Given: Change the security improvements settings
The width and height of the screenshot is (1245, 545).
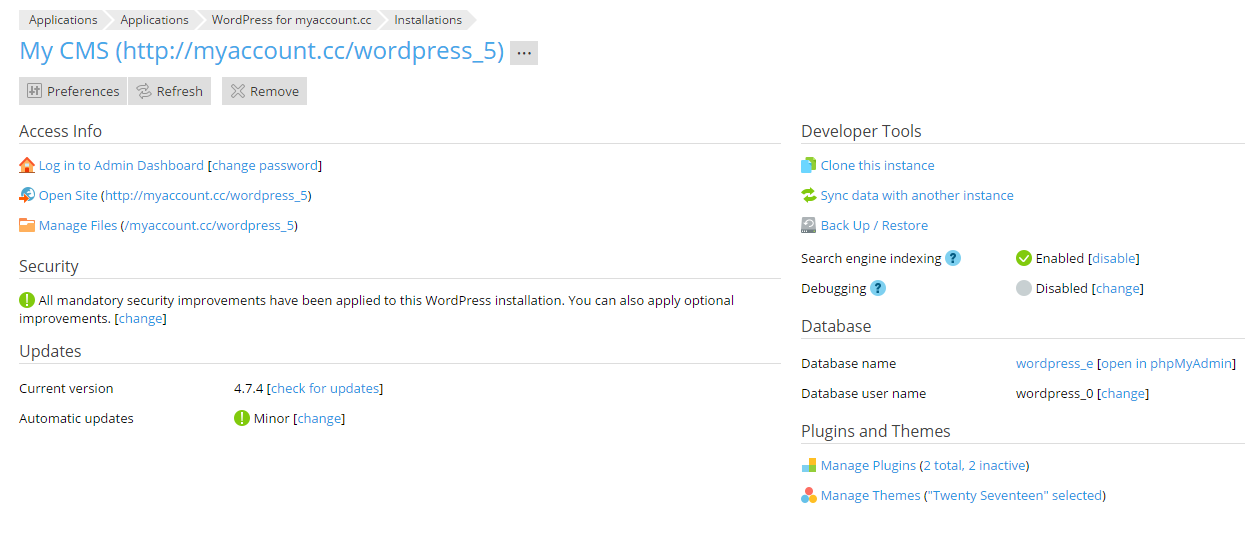Looking at the screenshot, I should point(141,319).
